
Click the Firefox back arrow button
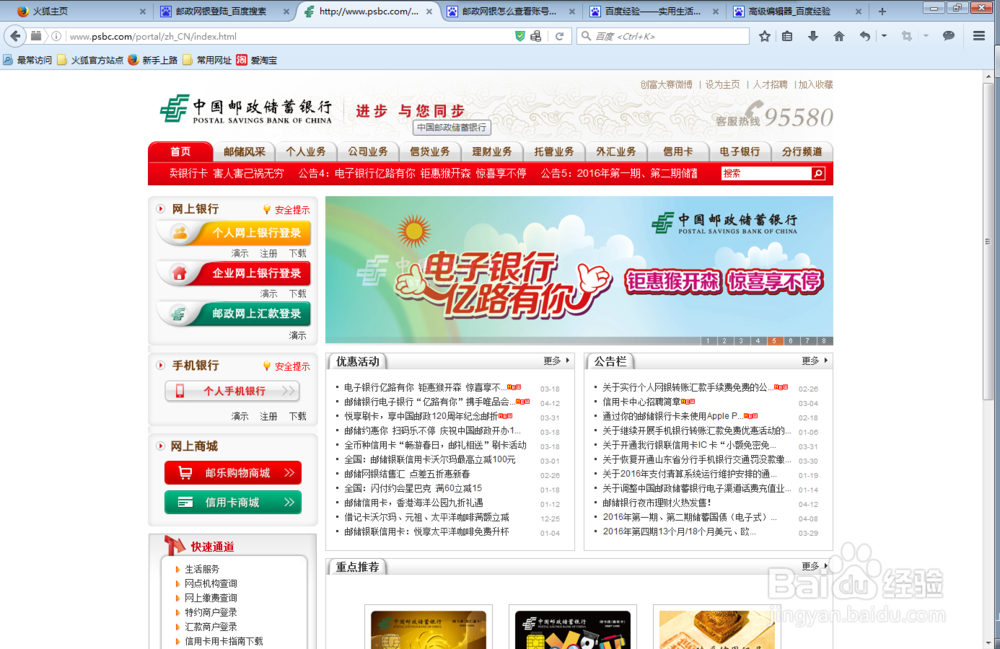(x=15, y=36)
